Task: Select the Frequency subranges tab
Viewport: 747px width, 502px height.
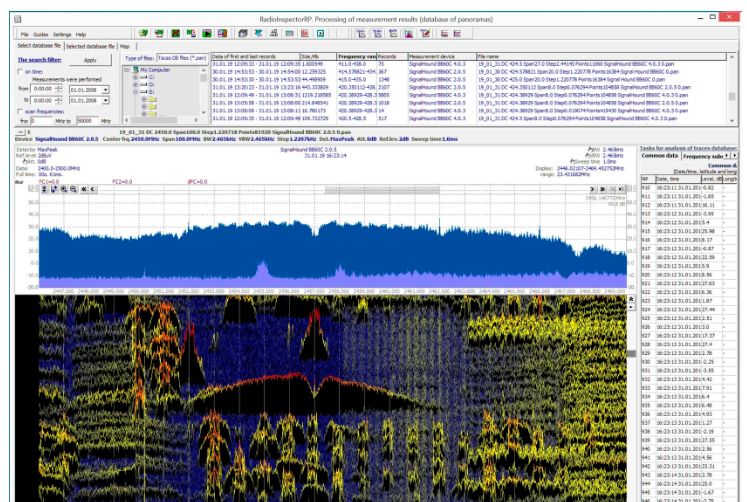Action: 703,156
